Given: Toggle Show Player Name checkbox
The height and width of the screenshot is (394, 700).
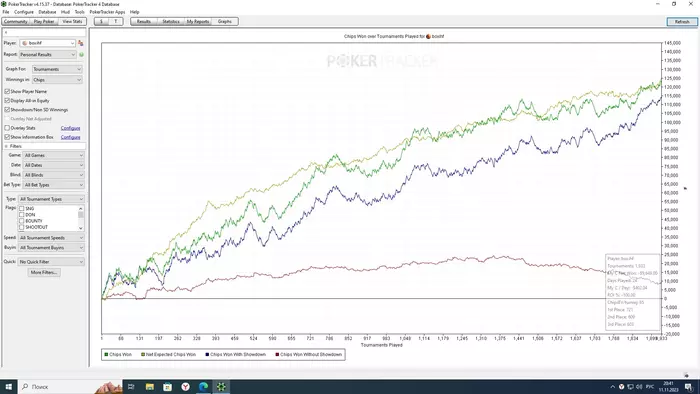Looking at the screenshot, I should click(7, 91).
